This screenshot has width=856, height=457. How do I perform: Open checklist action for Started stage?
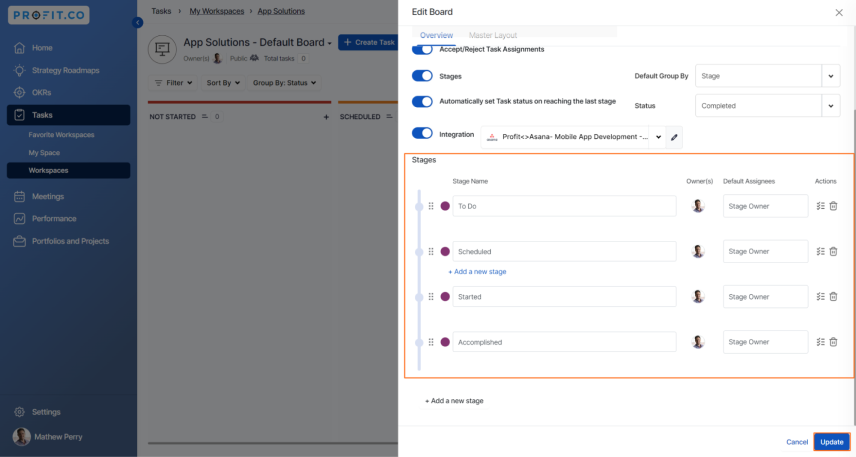(821, 297)
